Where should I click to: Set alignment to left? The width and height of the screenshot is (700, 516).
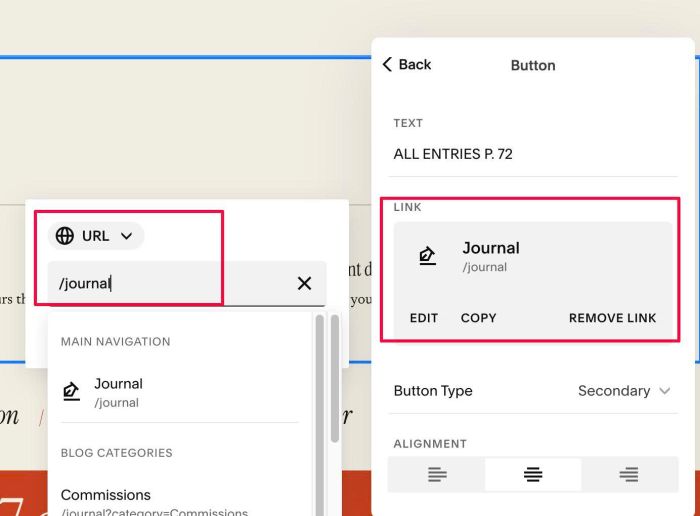tap(437, 474)
